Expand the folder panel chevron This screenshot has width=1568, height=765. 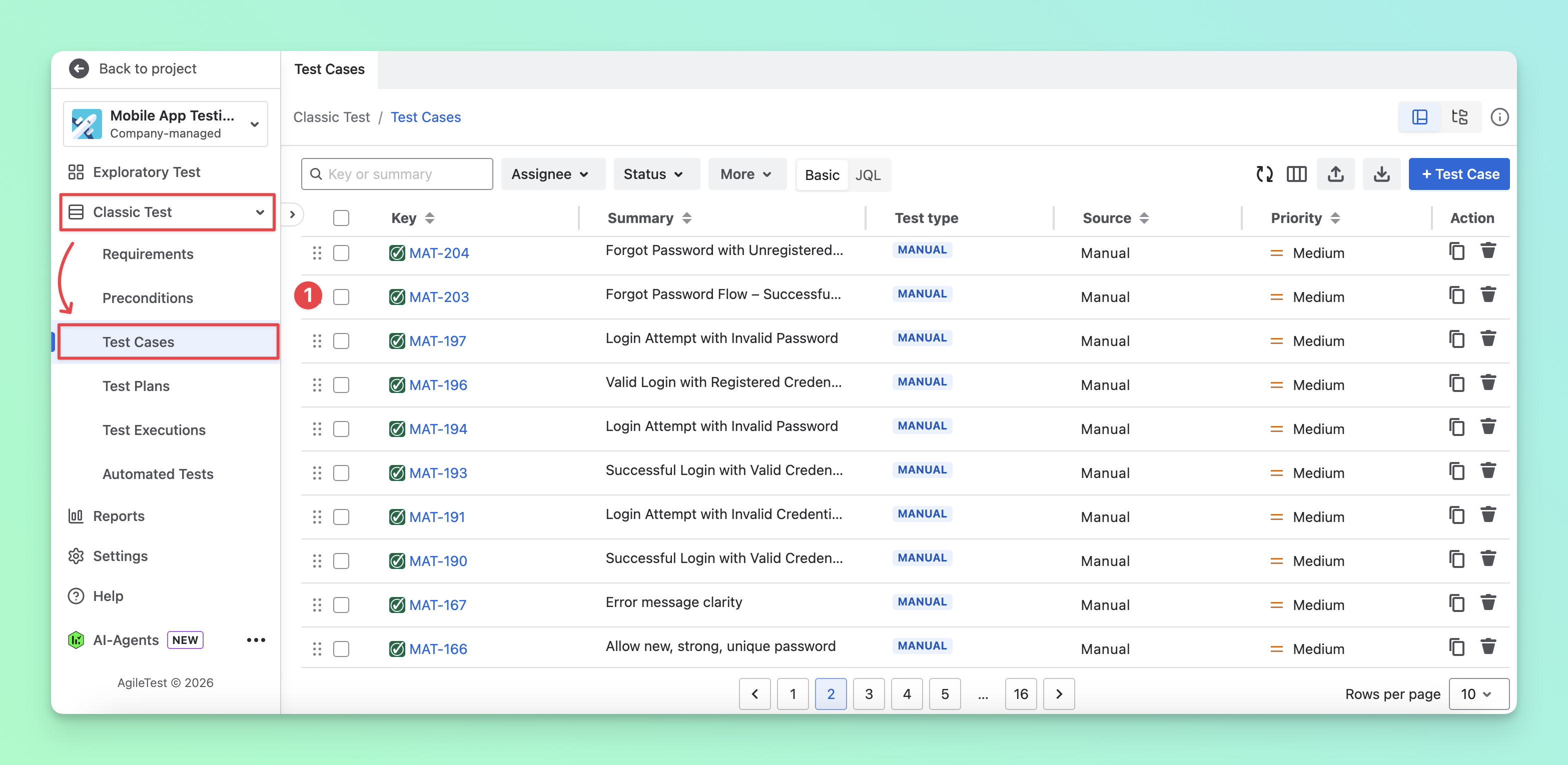(292, 214)
